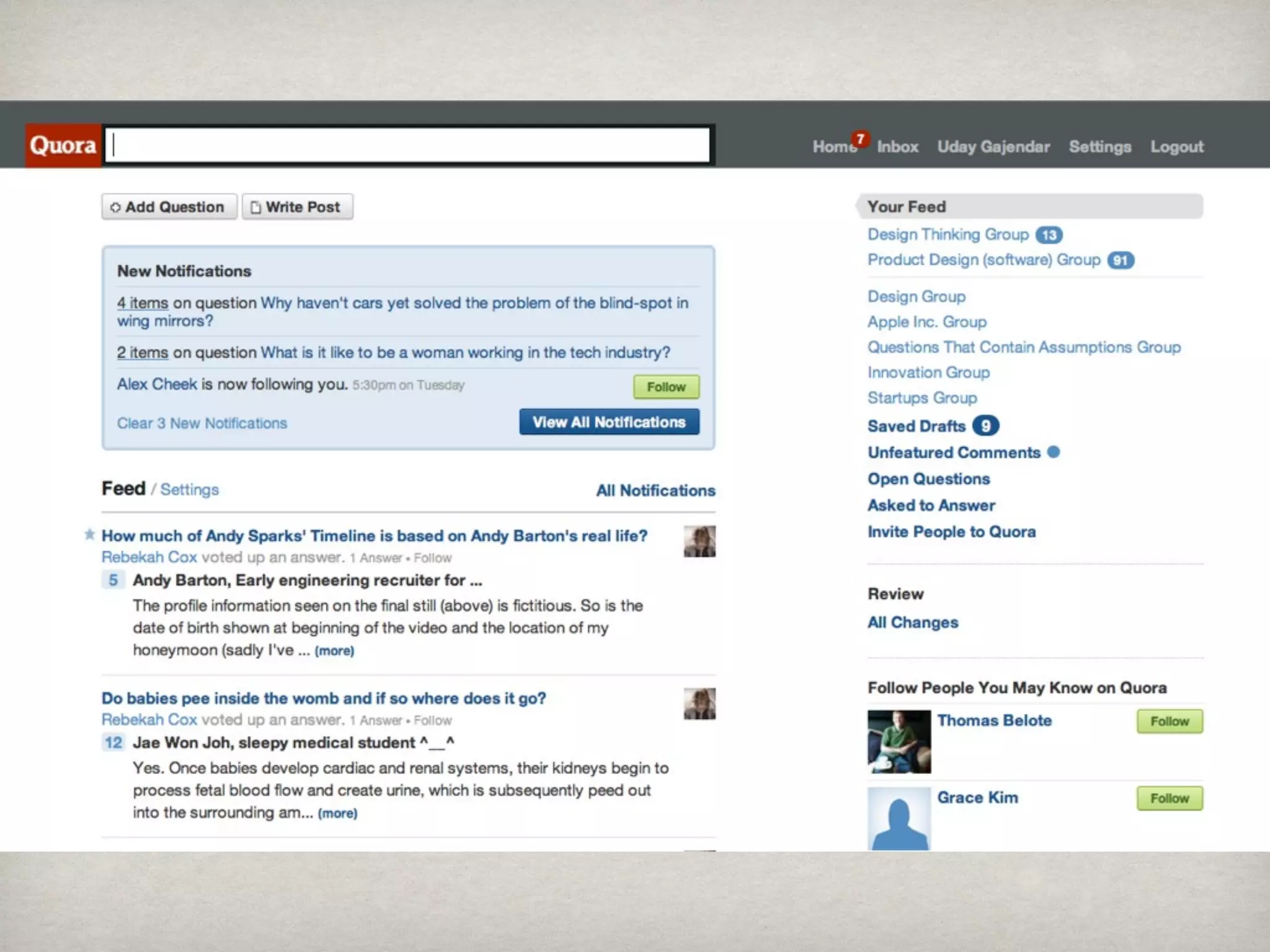Open Design Thinking Group feed

click(948, 235)
